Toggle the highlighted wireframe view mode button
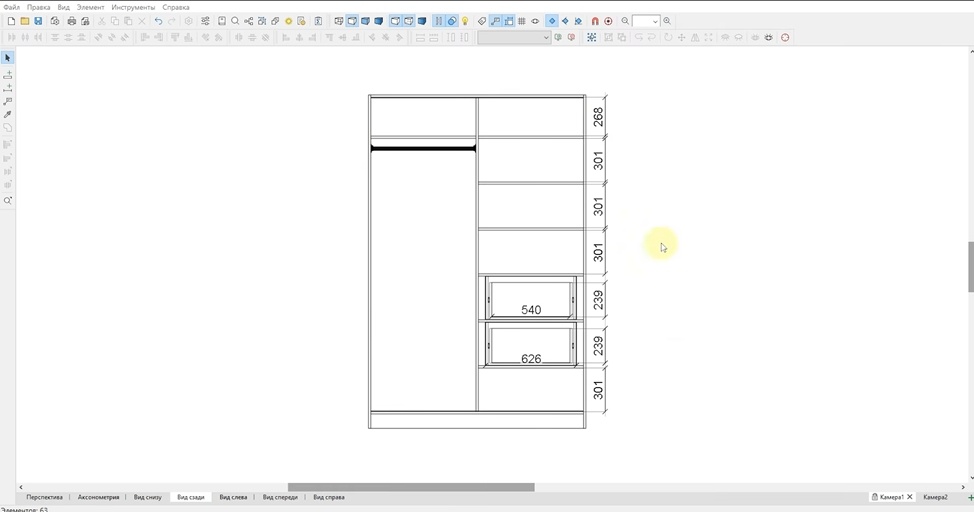Viewport: 974px width, 512px height. [x=352, y=21]
